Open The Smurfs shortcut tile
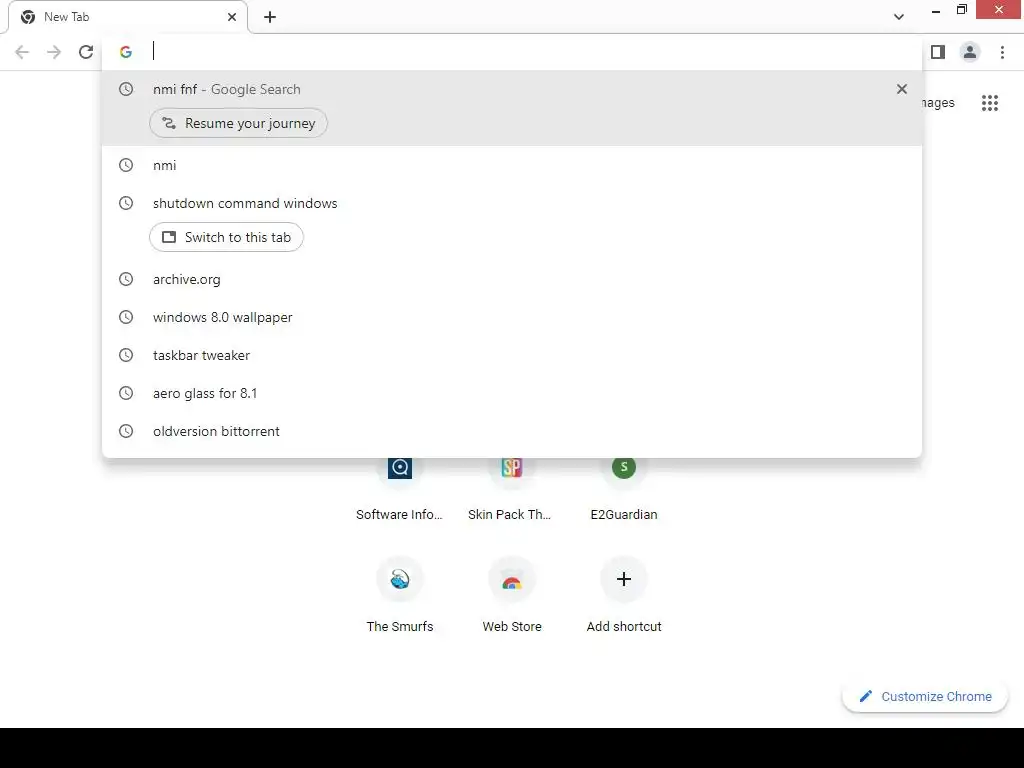This screenshot has width=1024, height=768. (x=400, y=596)
